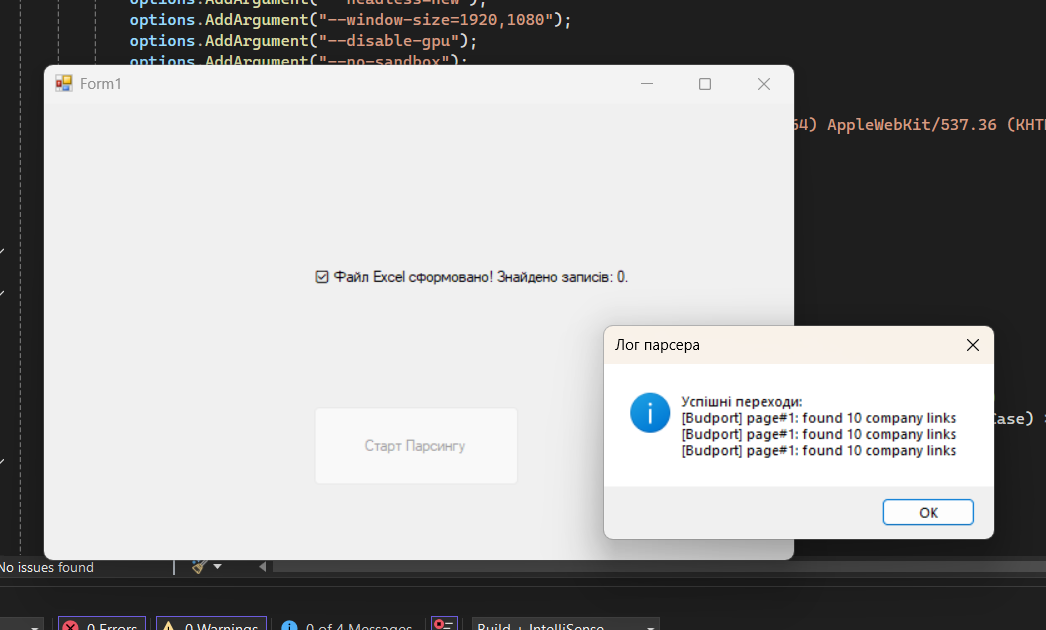Click the Старт Парсингу button

[x=416, y=445]
